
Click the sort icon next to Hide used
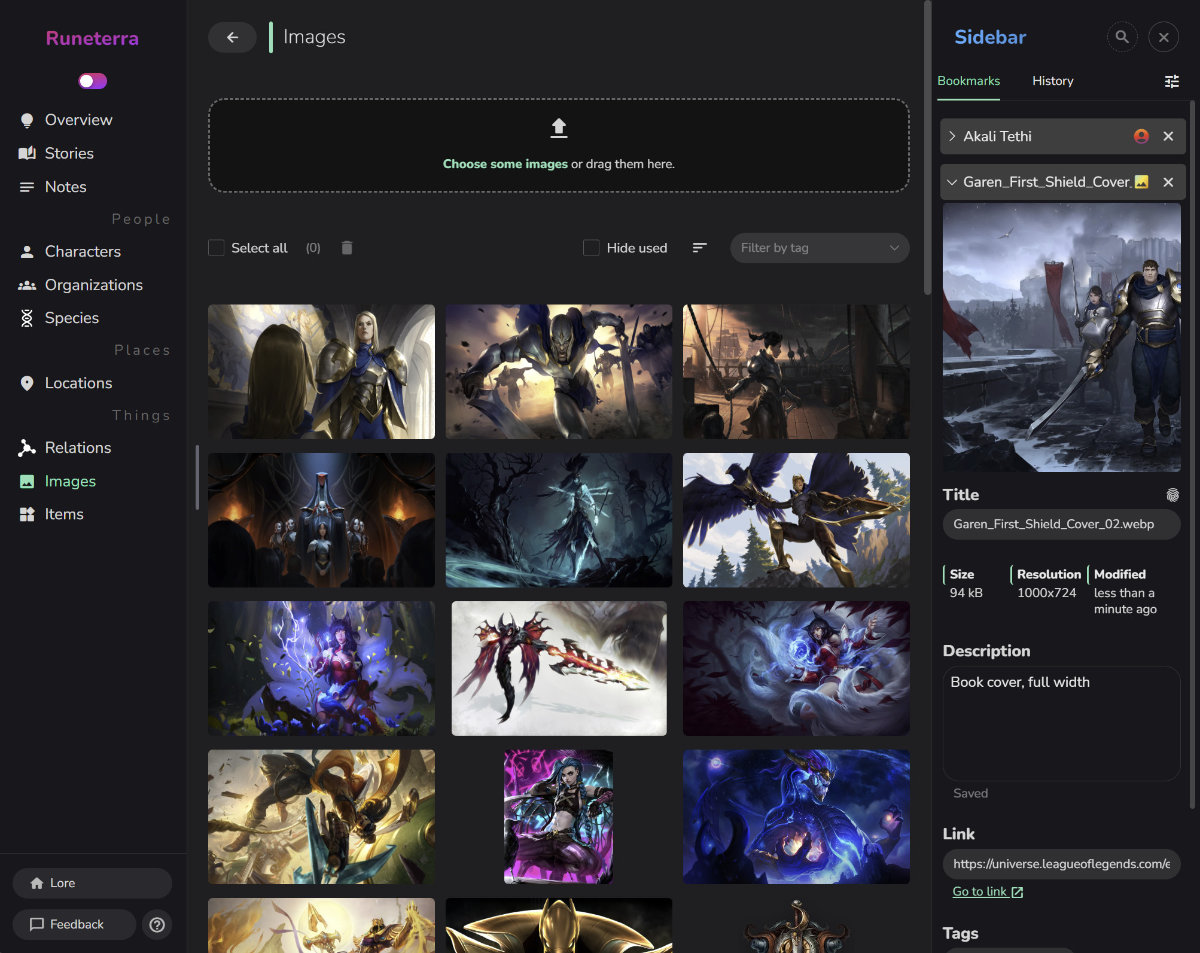(699, 247)
